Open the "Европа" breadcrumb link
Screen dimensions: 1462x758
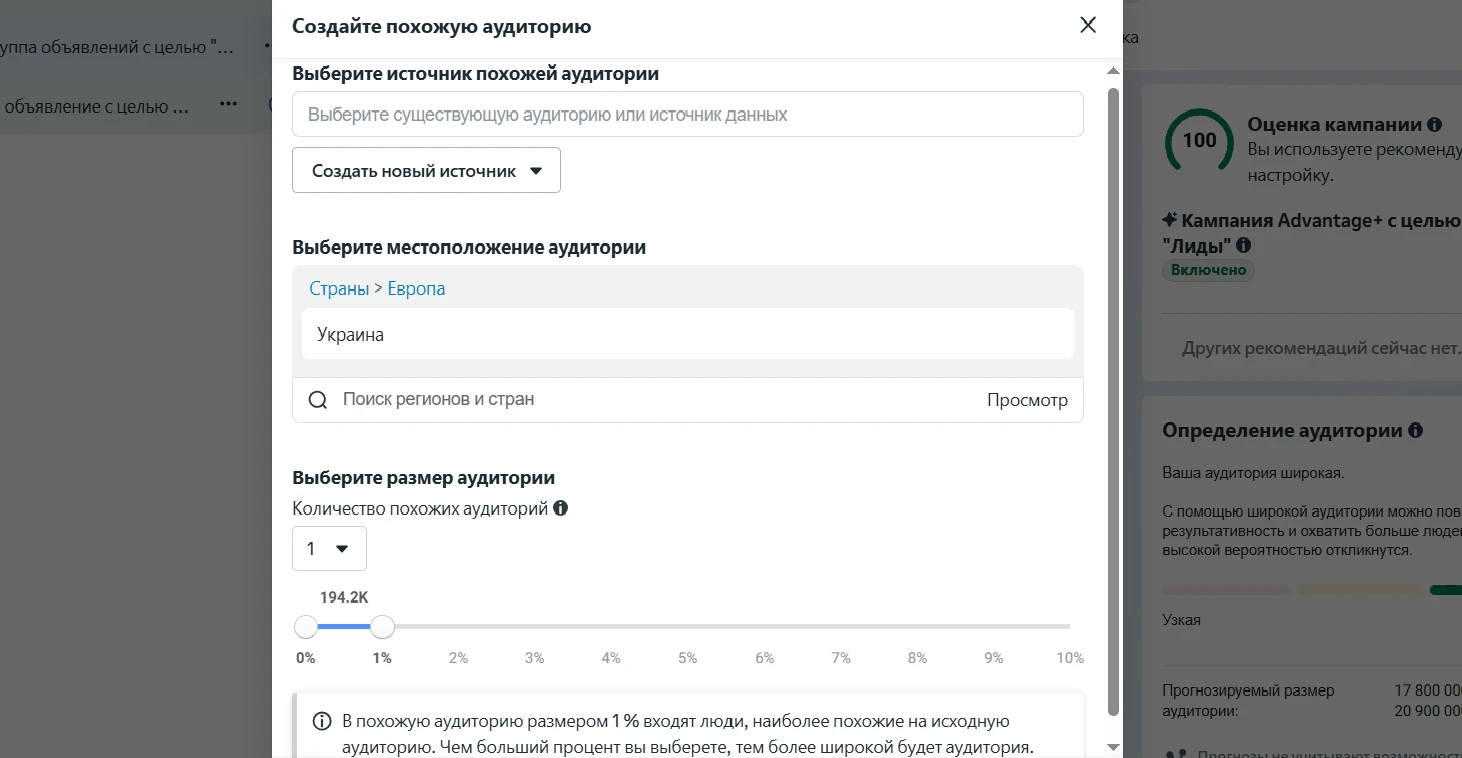coord(414,288)
